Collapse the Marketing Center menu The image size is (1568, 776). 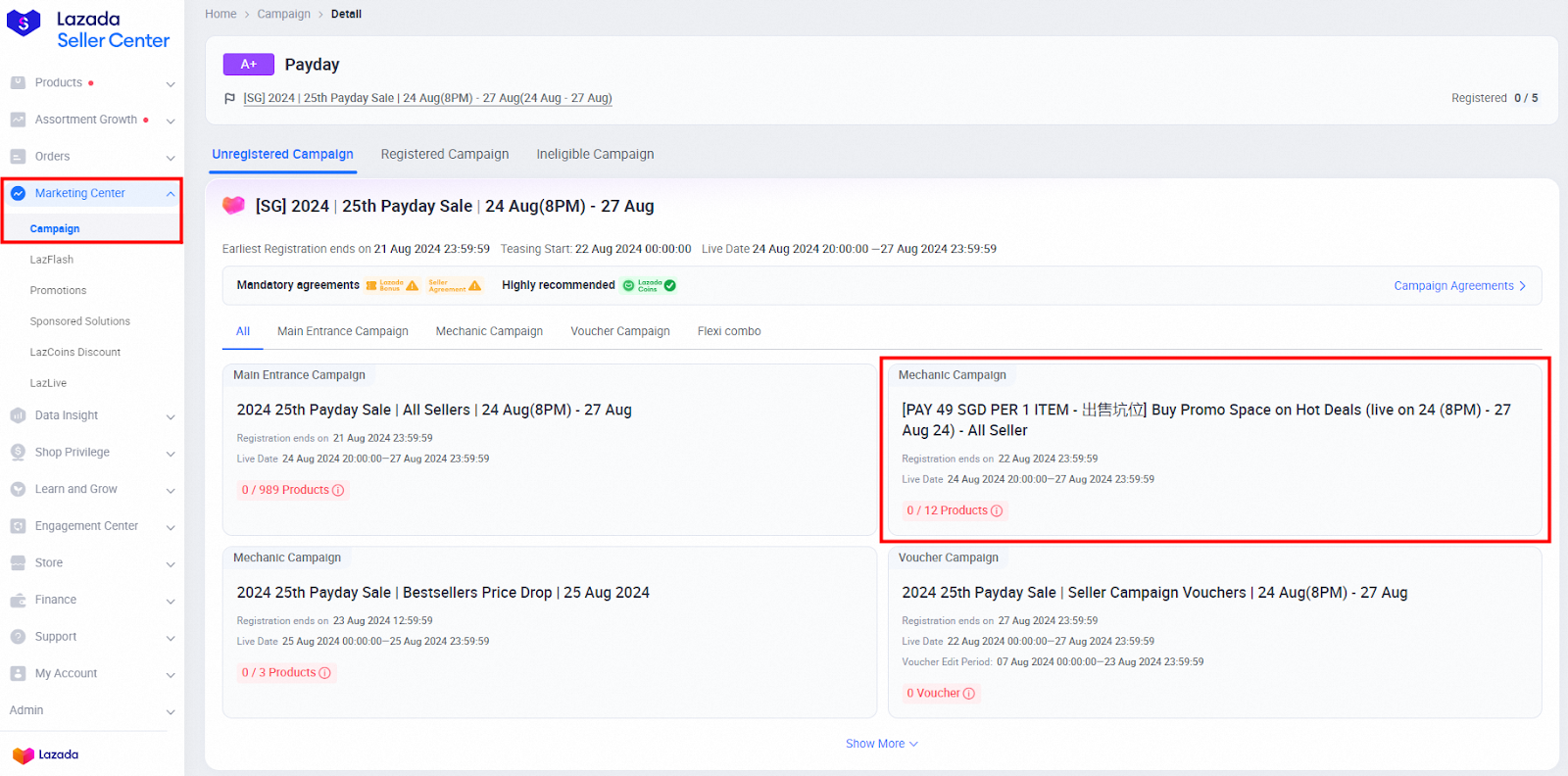coord(171,194)
